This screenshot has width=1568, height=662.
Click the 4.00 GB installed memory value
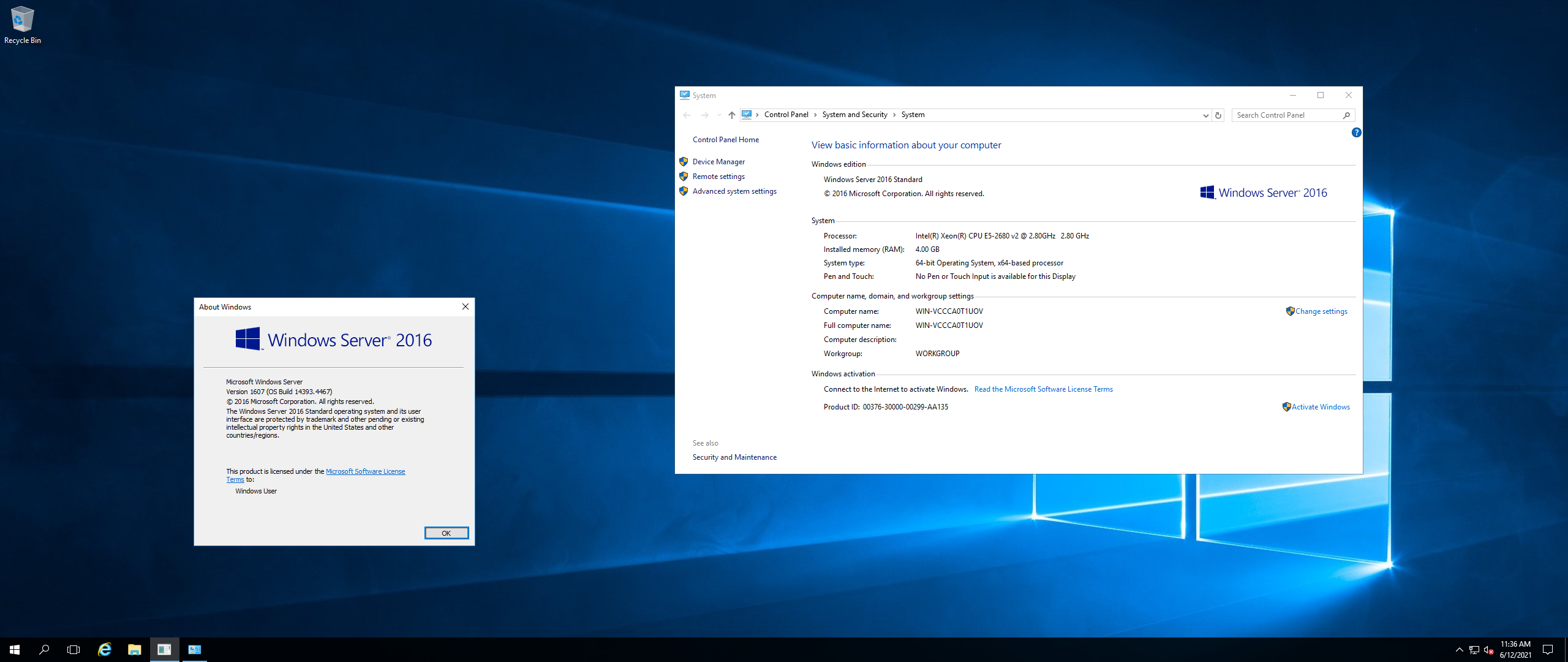click(x=927, y=249)
